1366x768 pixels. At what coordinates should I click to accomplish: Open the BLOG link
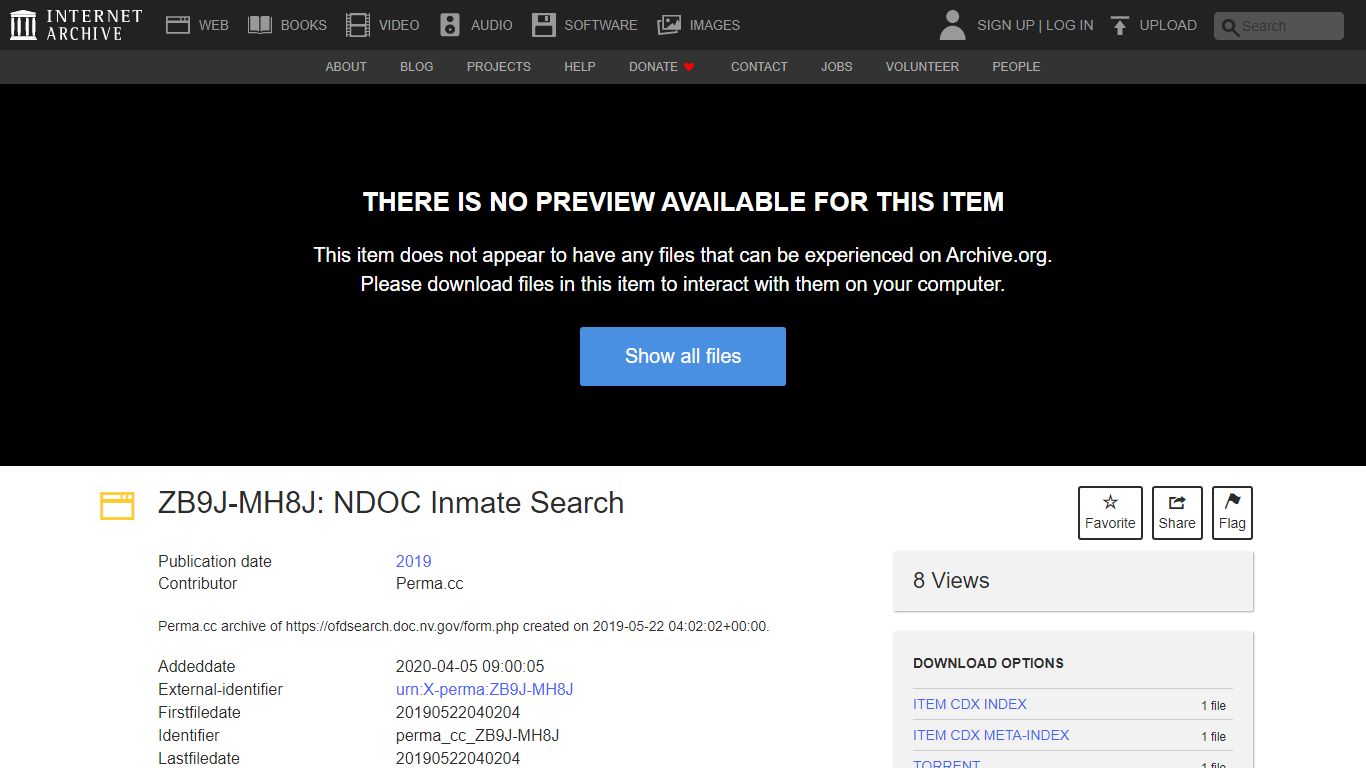pos(417,67)
